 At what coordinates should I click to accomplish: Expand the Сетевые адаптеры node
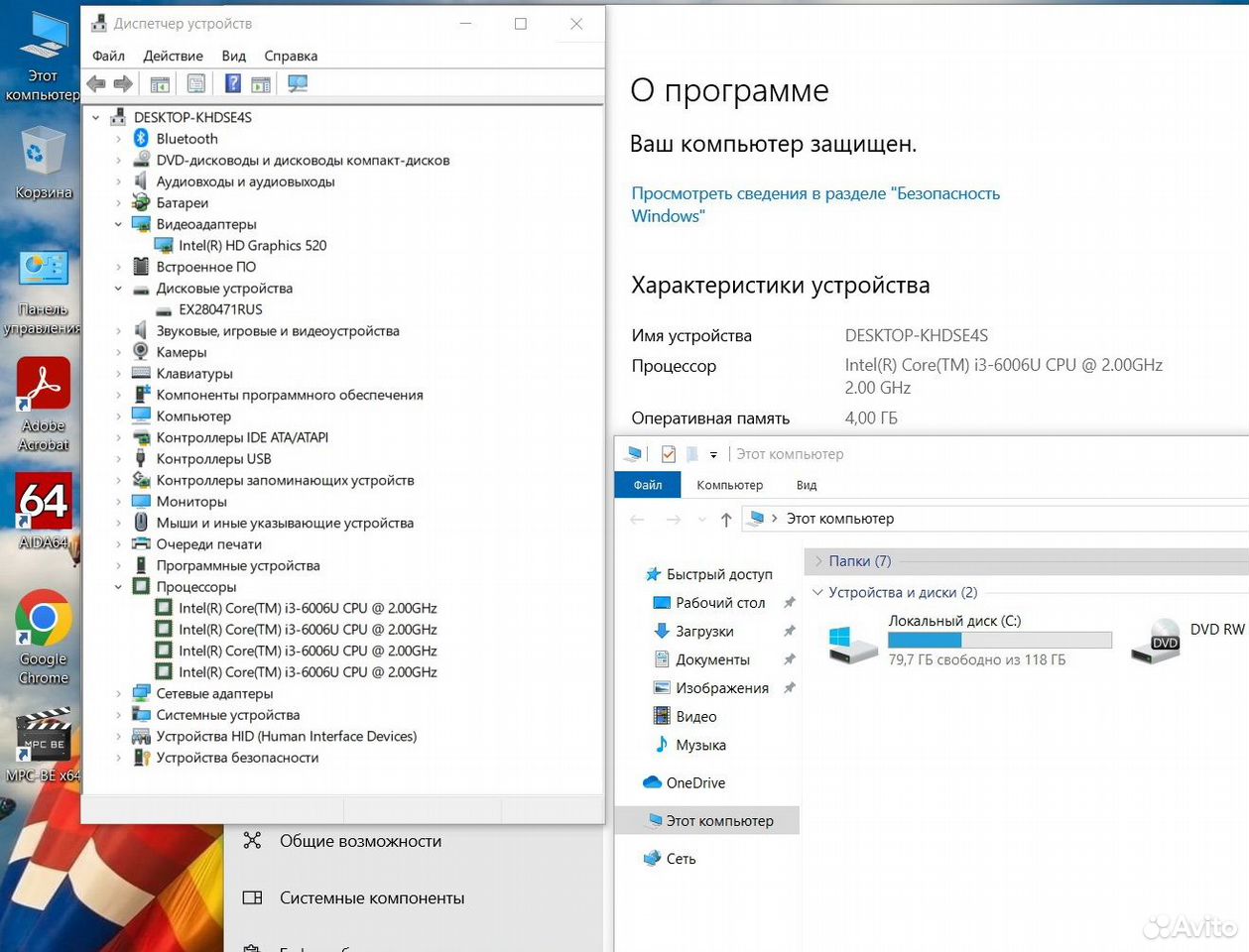pyautogui.click(x=118, y=693)
